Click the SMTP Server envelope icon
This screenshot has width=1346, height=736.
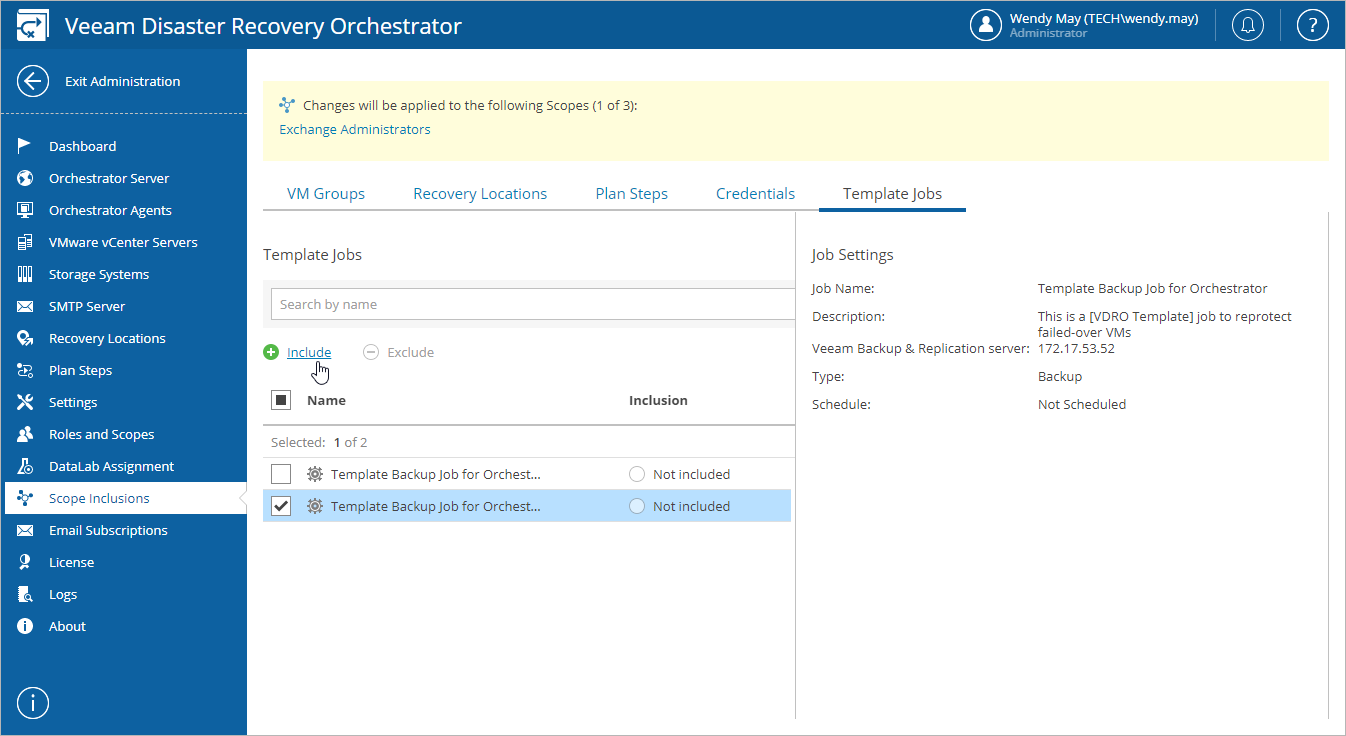pos(26,306)
